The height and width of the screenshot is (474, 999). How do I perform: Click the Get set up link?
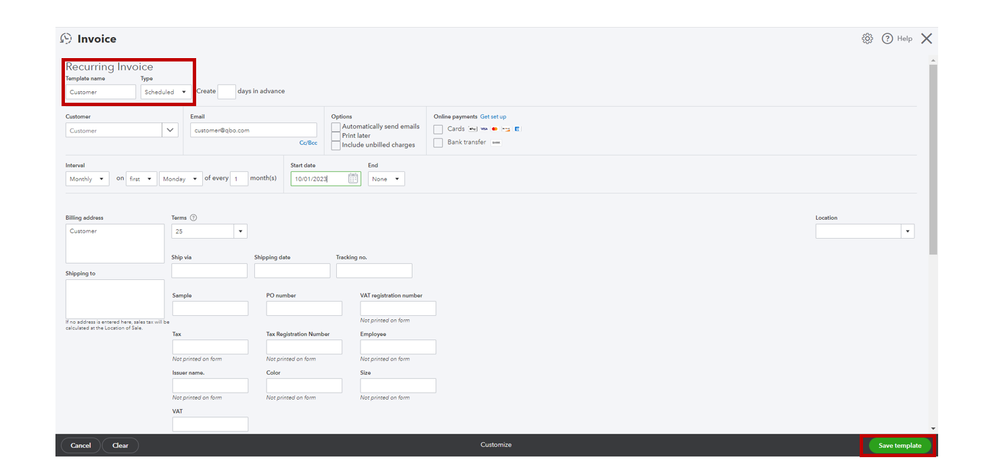pos(493,117)
